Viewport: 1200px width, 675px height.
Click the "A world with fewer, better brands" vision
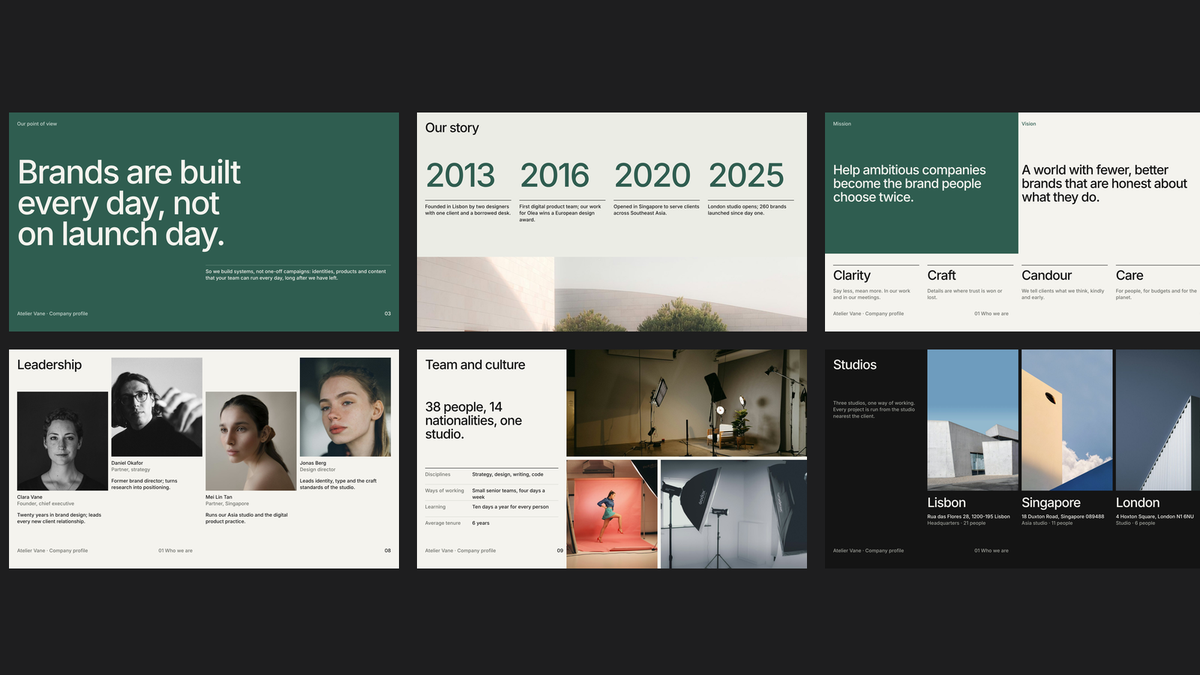tap(1105, 184)
